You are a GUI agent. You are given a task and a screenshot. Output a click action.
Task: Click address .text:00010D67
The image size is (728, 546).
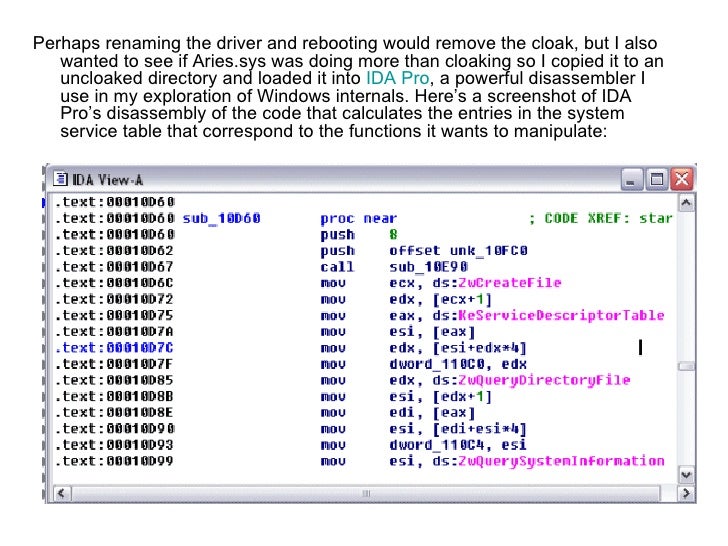pyautogui.click(x=114, y=267)
